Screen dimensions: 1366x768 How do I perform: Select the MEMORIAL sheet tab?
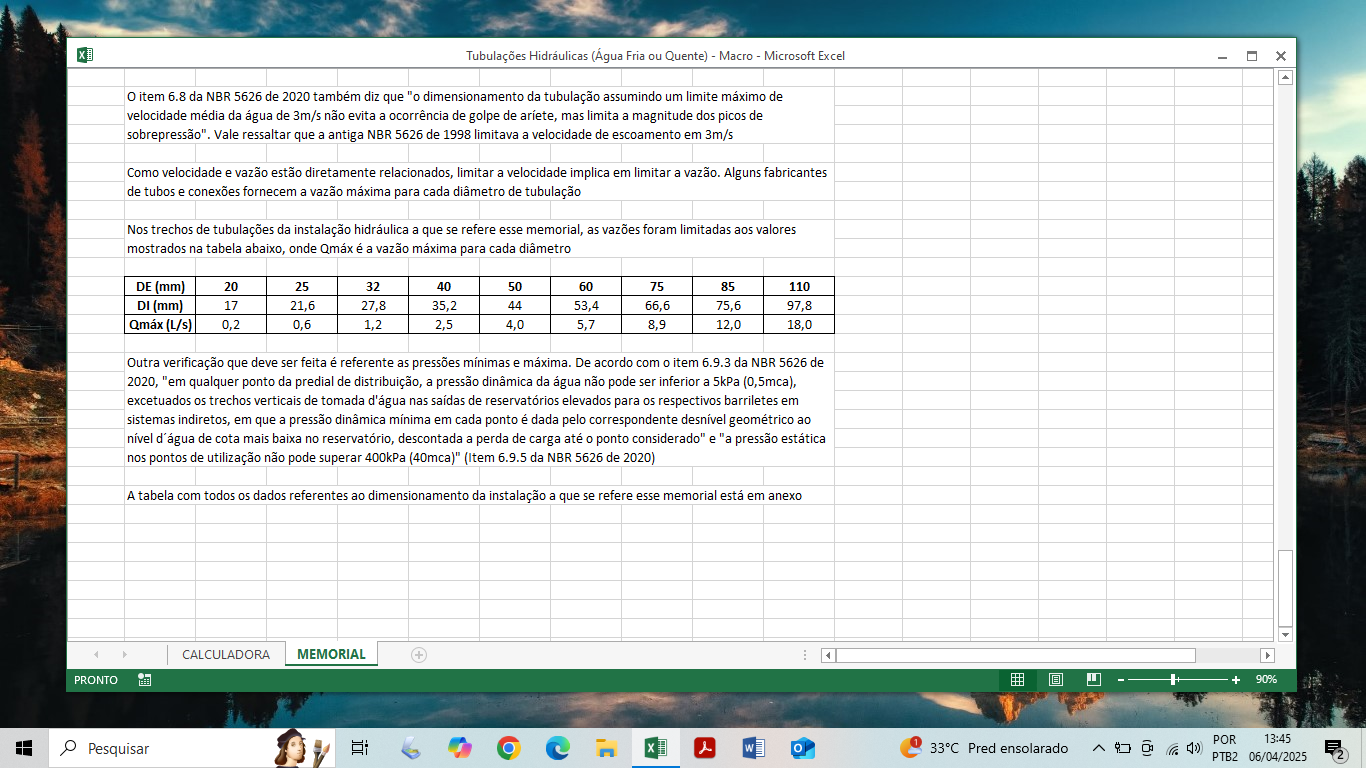tap(331, 655)
